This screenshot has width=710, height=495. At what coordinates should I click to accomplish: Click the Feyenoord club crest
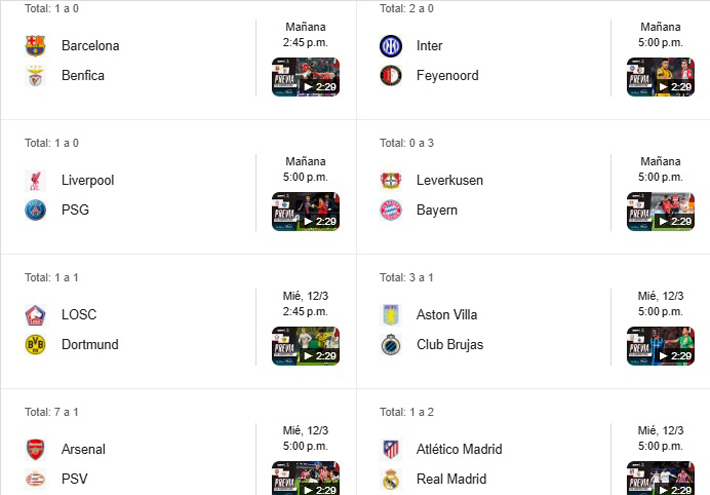coord(391,75)
